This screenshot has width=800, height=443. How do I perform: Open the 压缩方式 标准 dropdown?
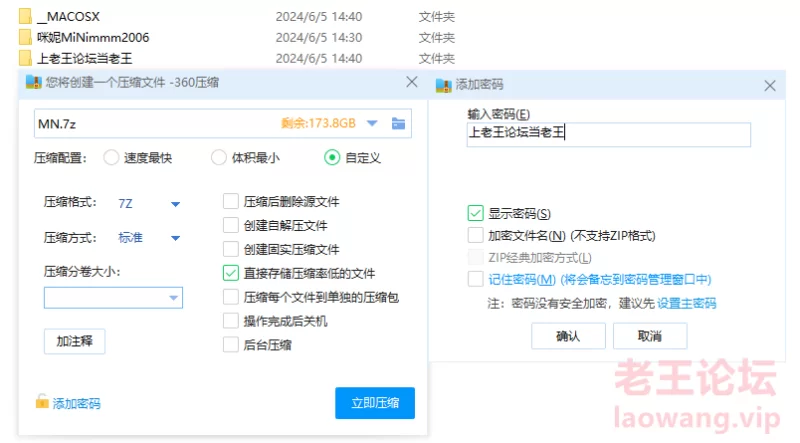point(175,238)
